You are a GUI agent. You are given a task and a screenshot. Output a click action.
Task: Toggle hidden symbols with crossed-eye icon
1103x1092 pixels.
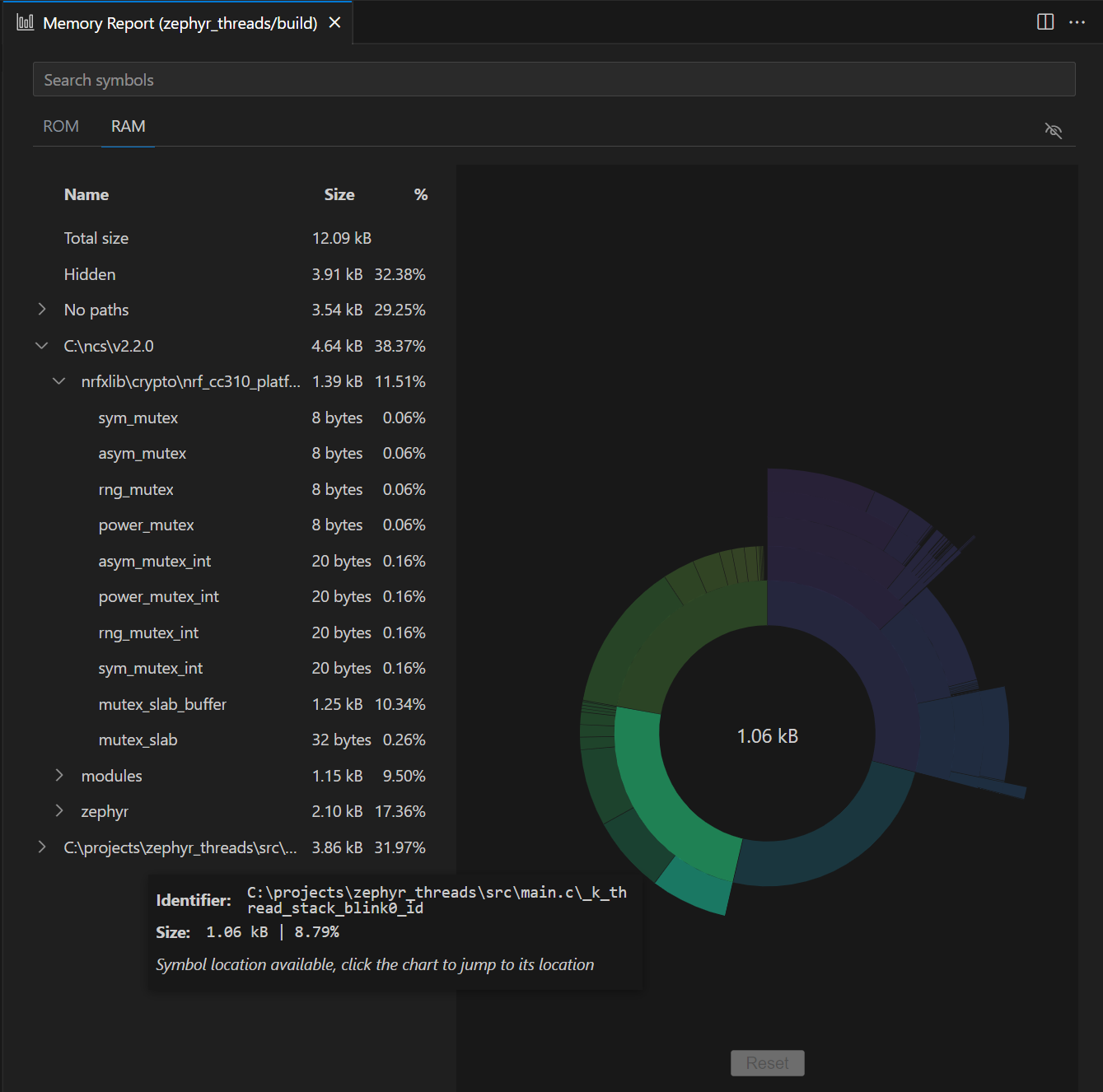coord(1053,130)
